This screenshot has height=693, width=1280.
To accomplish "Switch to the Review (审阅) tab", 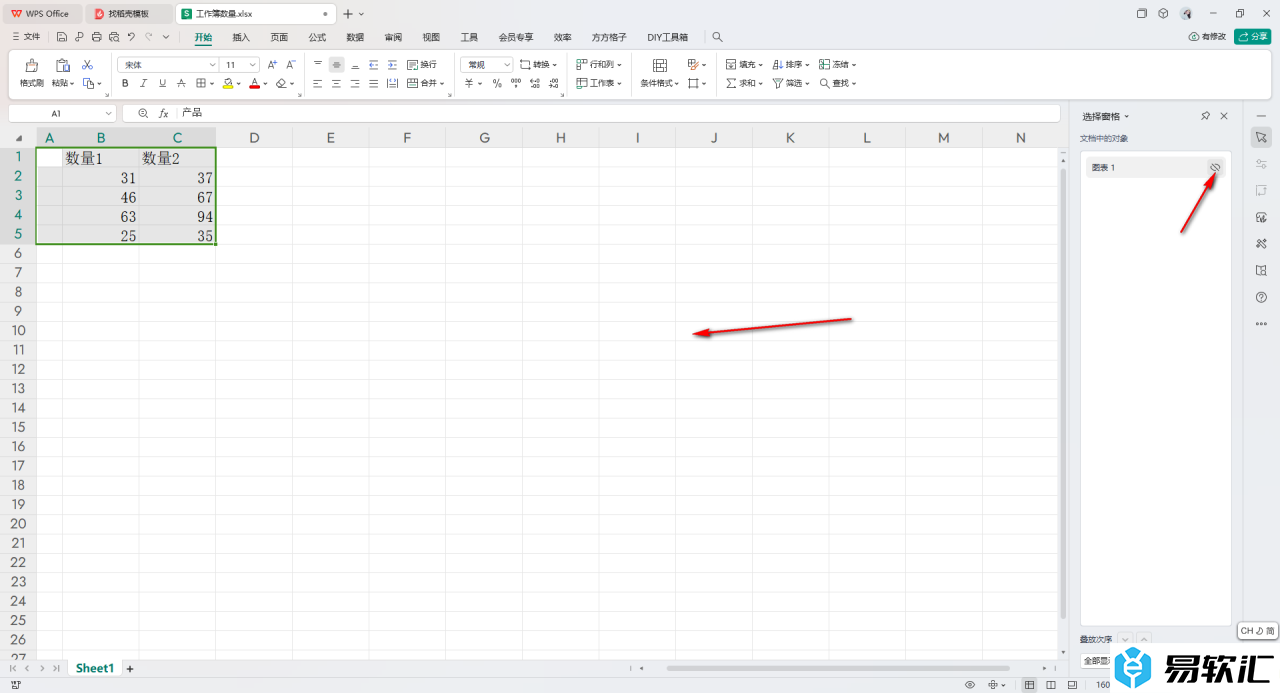I will (x=393, y=37).
